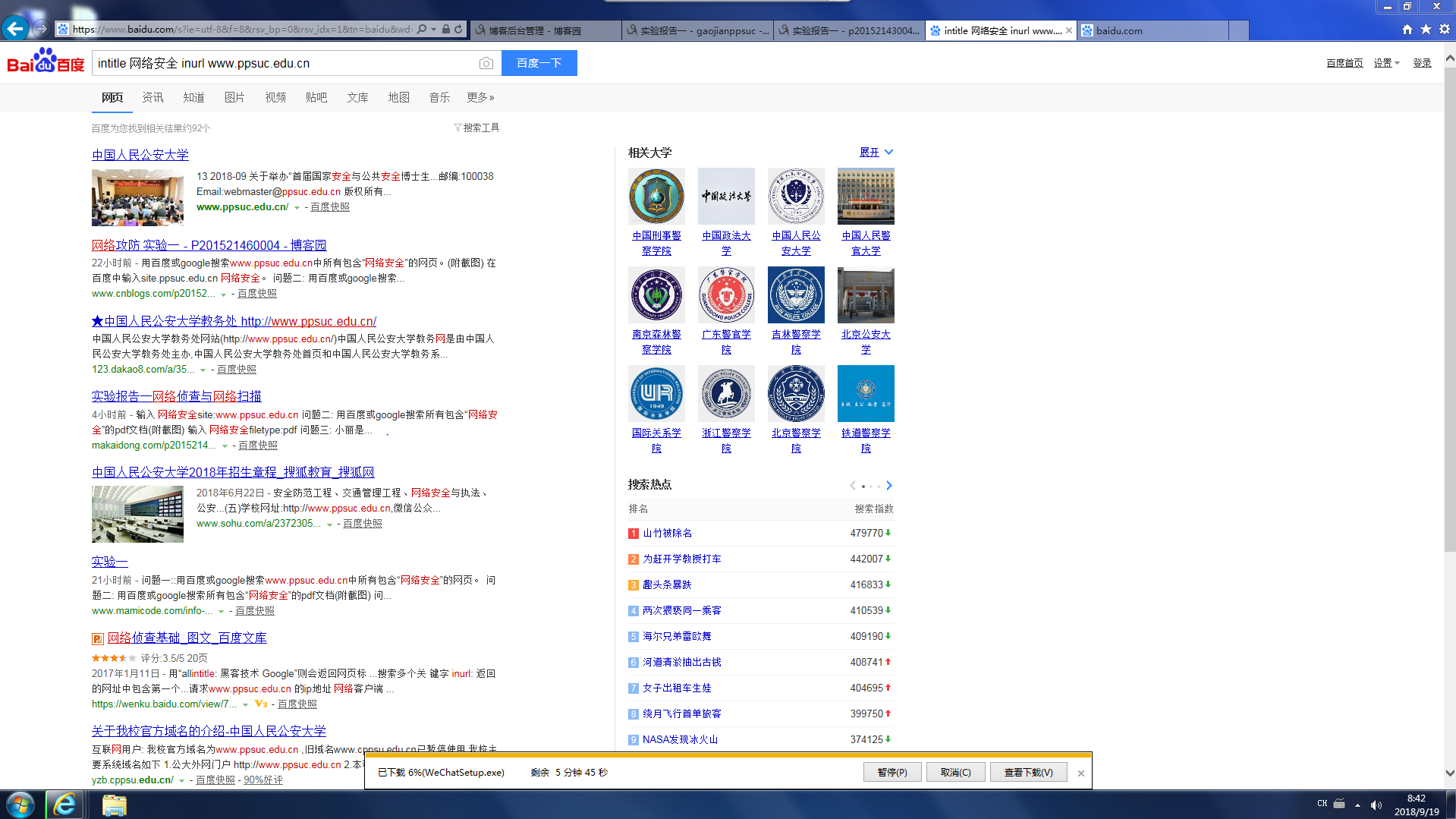Open the Windows Start button

(20, 805)
